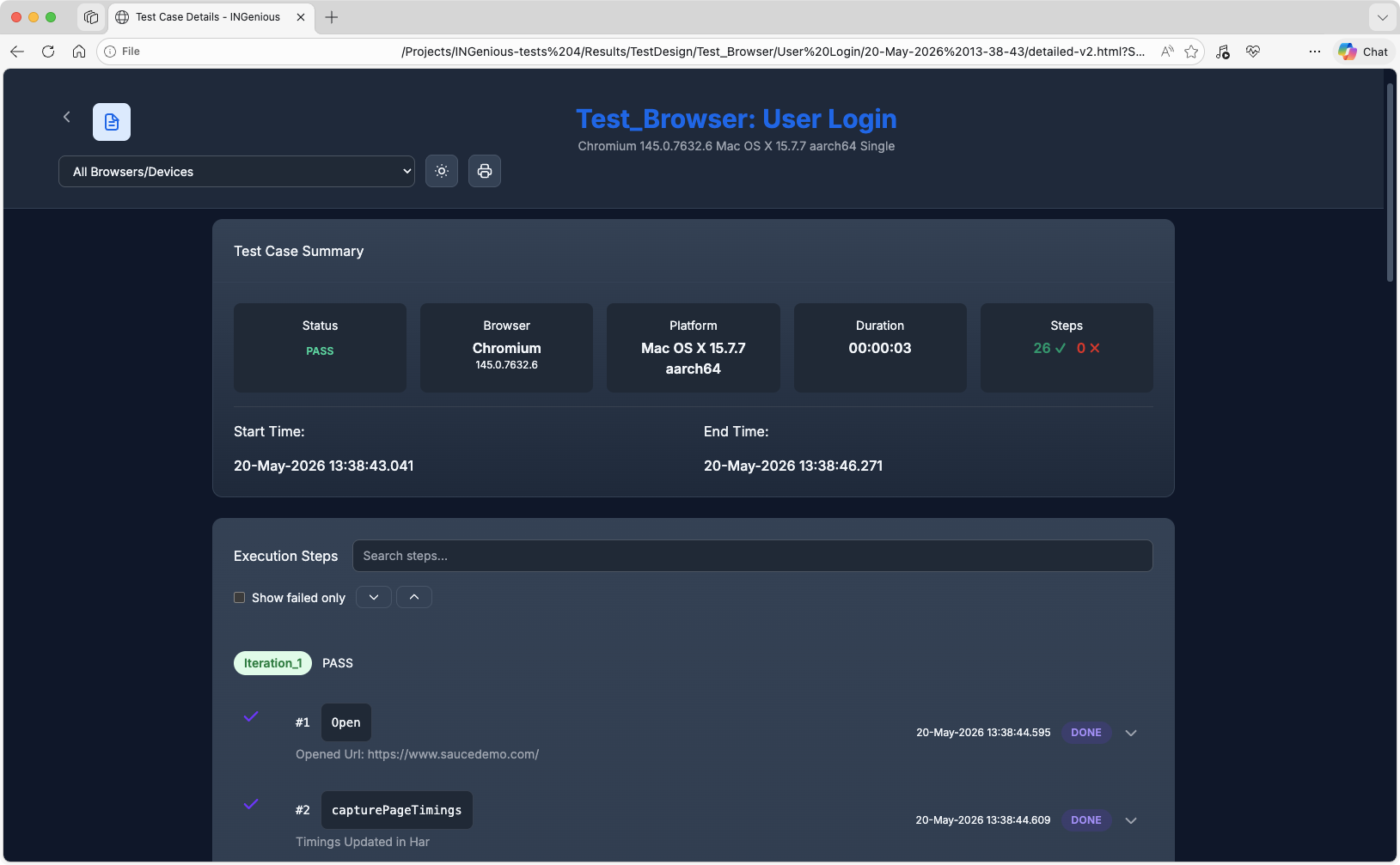1400x865 pixels.
Task: Open the tab search dropdown arrow
Action: (1382, 17)
